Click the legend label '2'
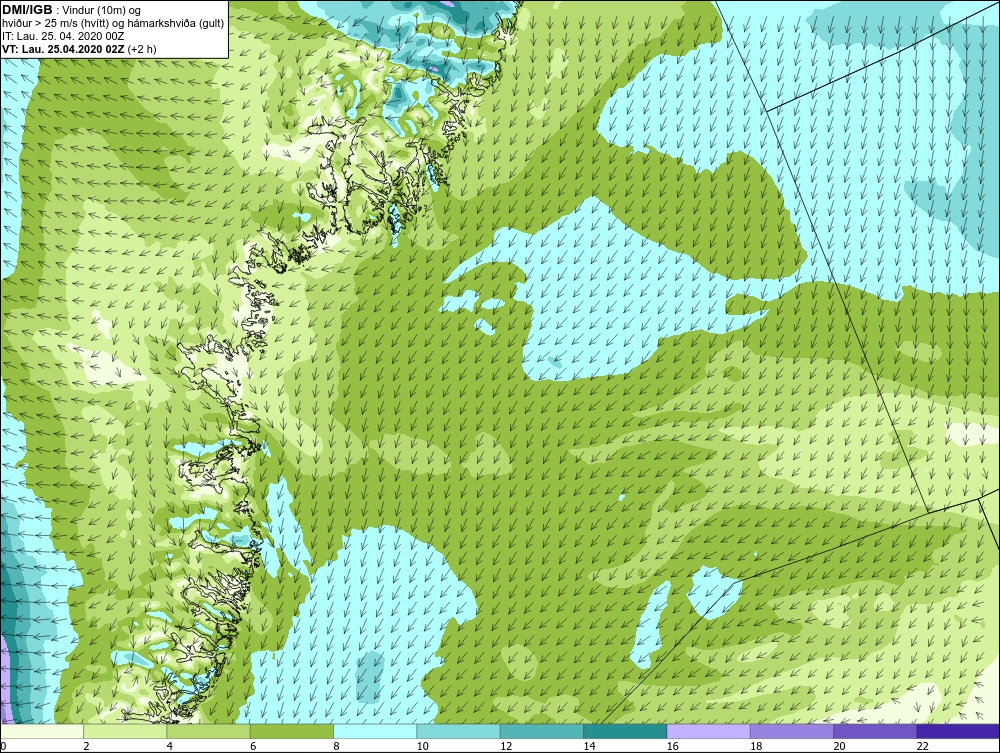1000x753 pixels. coord(86,746)
